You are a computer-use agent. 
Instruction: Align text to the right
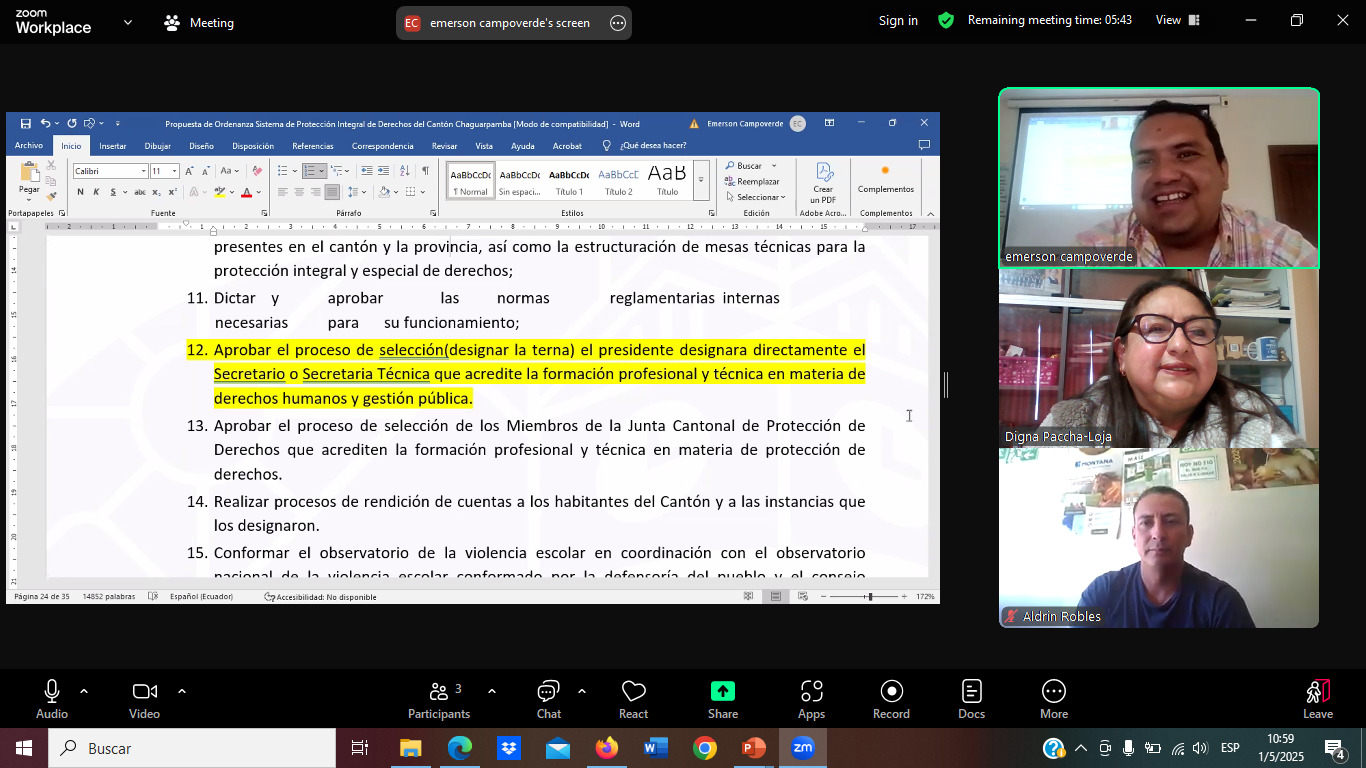point(316,192)
